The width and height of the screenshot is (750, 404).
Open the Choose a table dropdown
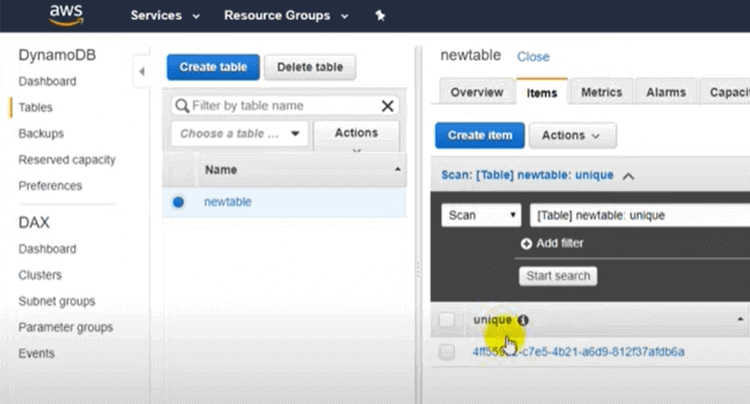(x=240, y=133)
